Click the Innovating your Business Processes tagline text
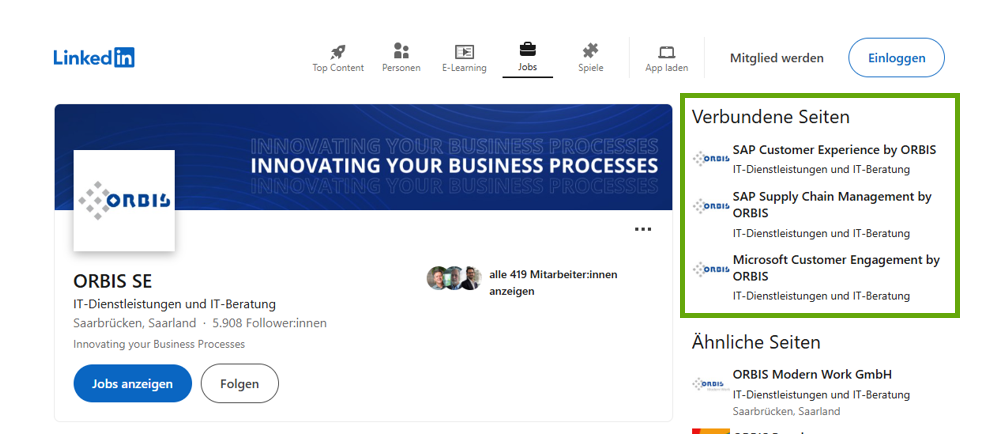995x441 pixels. [159, 345]
